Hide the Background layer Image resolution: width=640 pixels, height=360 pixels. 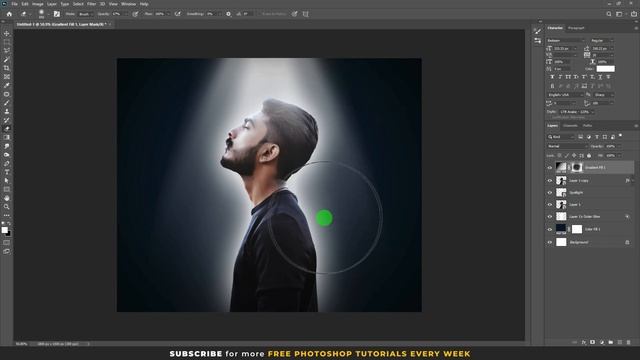[549, 242]
